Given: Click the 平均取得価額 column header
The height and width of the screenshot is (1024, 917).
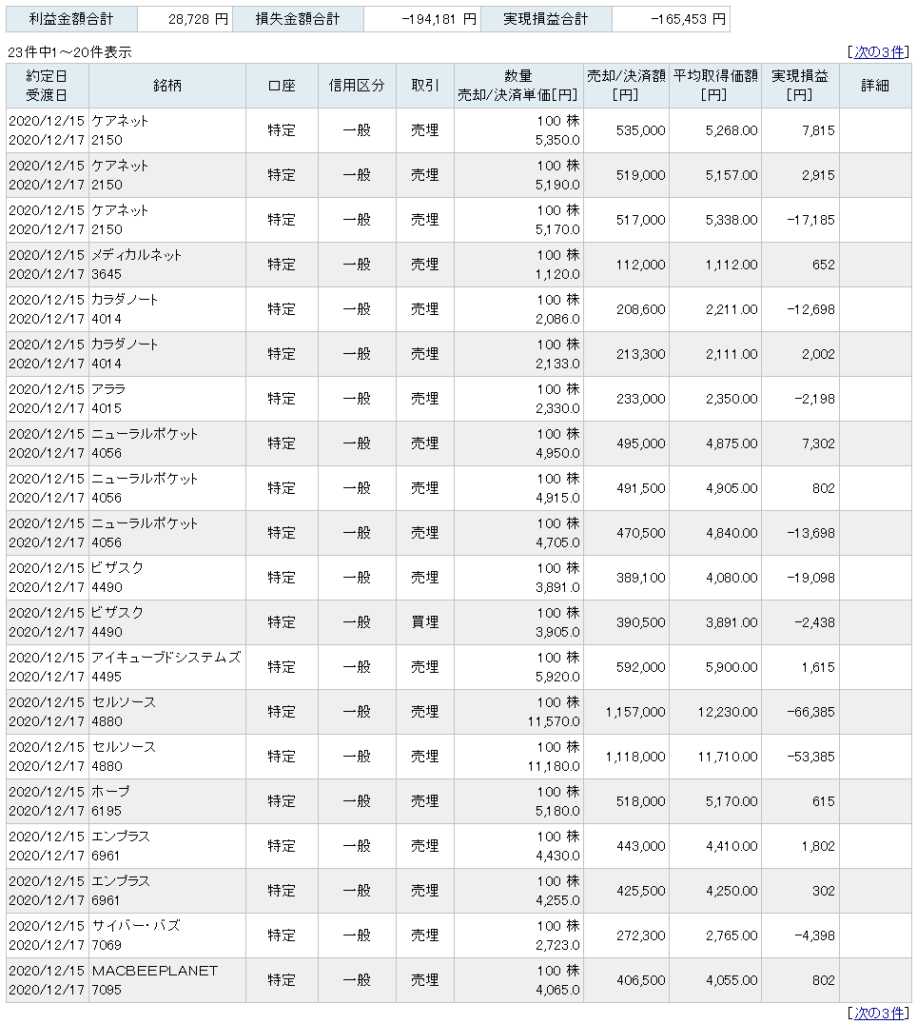Looking at the screenshot, I should 715,86.
